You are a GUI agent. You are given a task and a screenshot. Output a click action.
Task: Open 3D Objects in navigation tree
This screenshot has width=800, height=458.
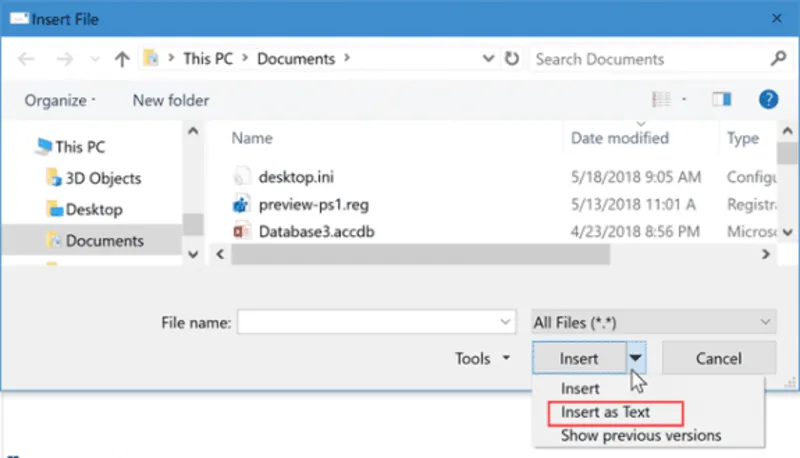(103, 178)
